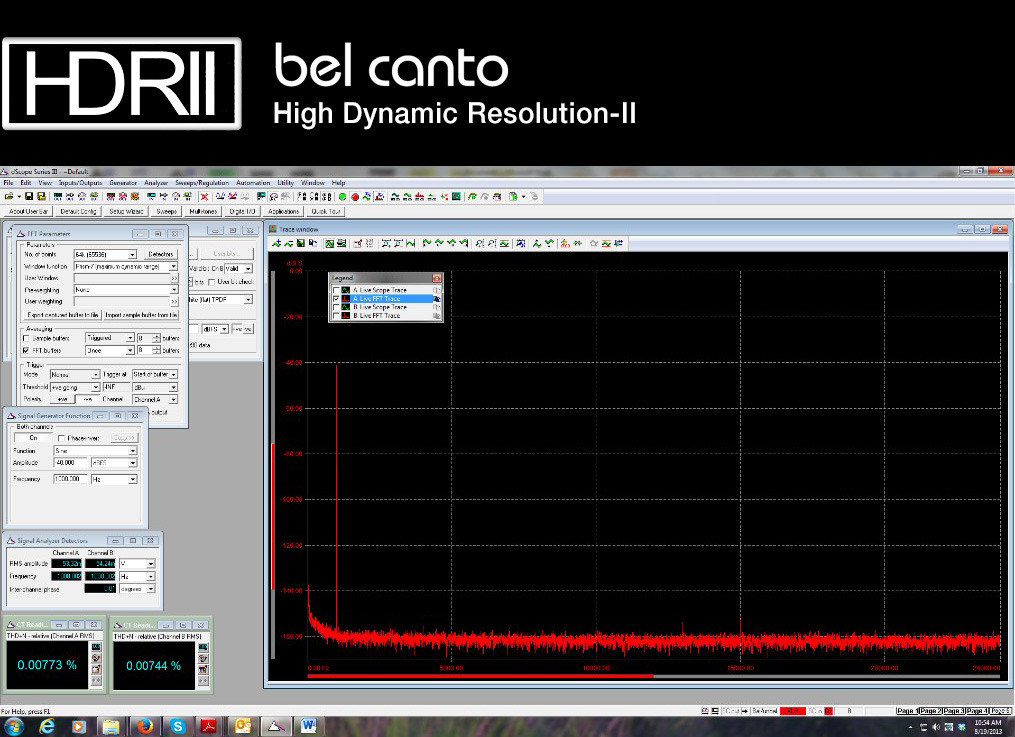Image resolution: width=1015 pixels, height=737 pixels.
Task: Click the Digital I/O button
Action: pos(243,212)
